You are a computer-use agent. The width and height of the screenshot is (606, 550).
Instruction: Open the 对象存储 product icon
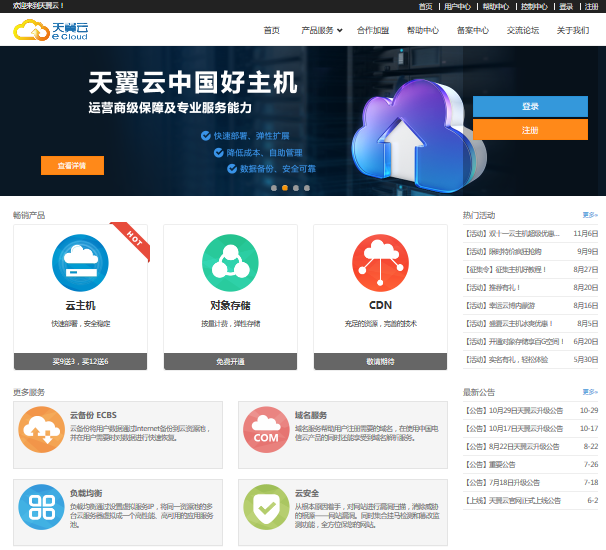(x=230, y=263)
